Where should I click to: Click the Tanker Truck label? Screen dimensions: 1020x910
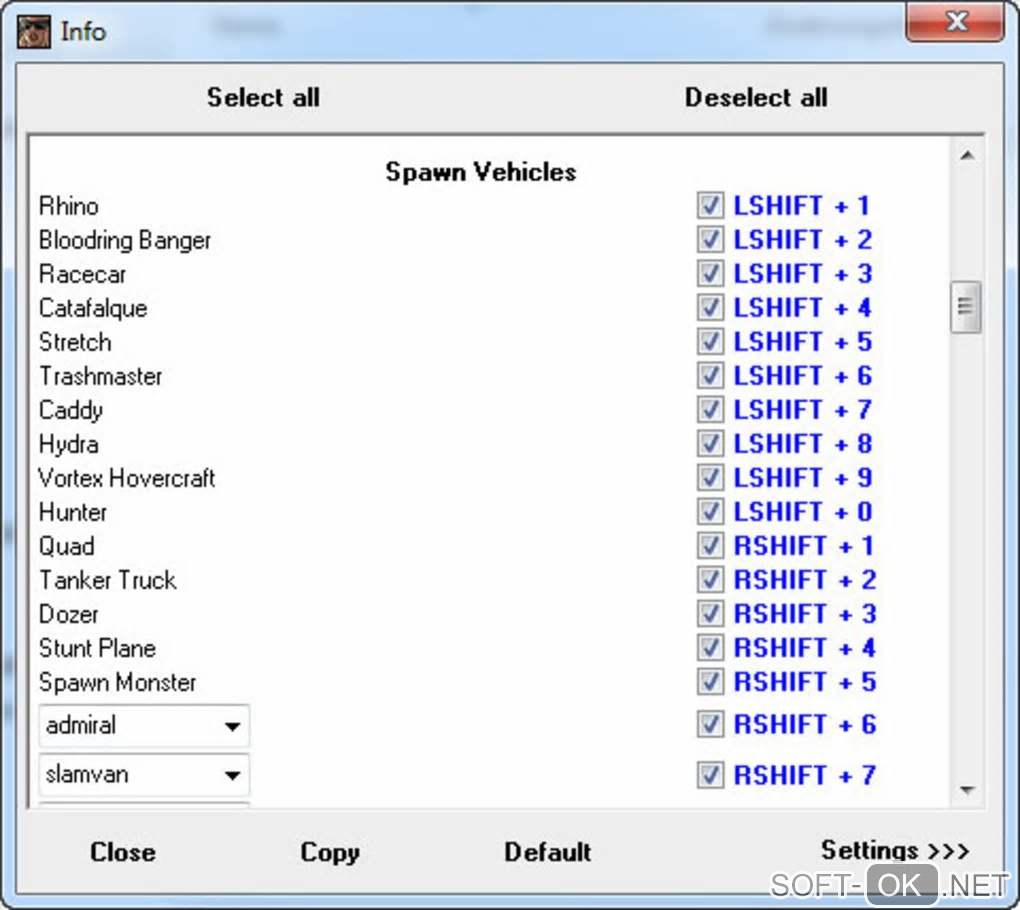pyautogui.click(x=108, y=580)
